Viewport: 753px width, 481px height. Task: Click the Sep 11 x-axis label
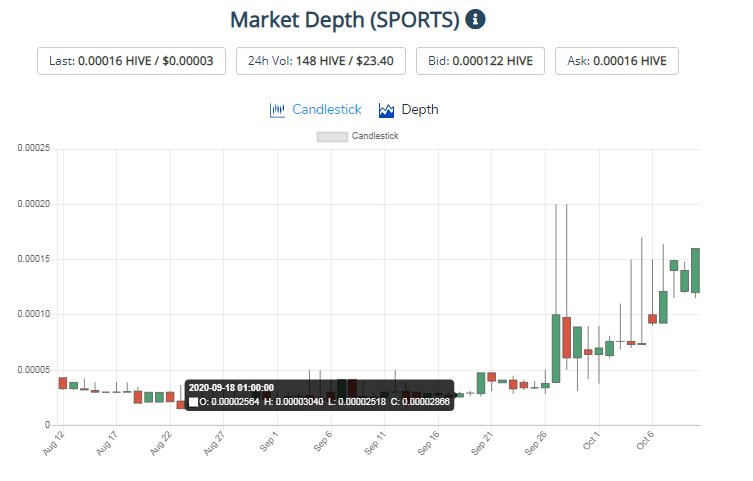point(375,443)
